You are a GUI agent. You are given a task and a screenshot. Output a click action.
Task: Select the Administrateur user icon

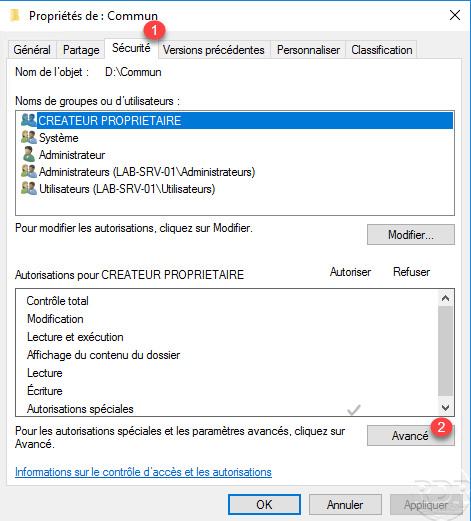point(29,154)
